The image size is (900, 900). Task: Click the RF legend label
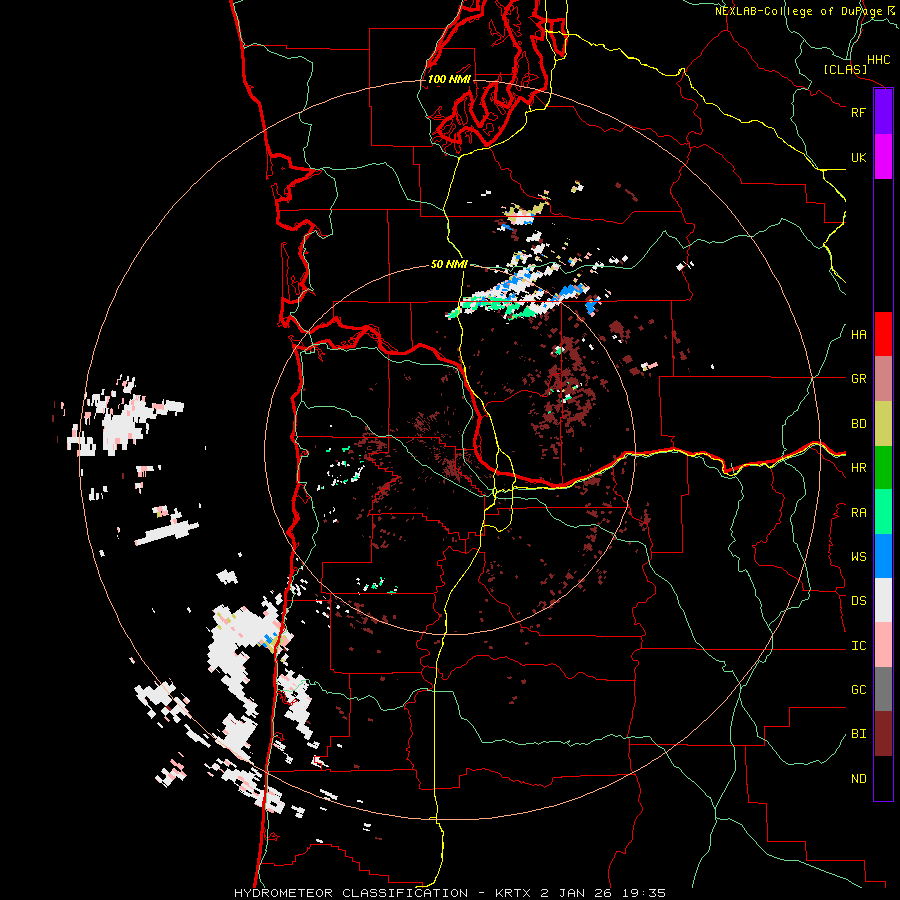[x=858, y=112]
